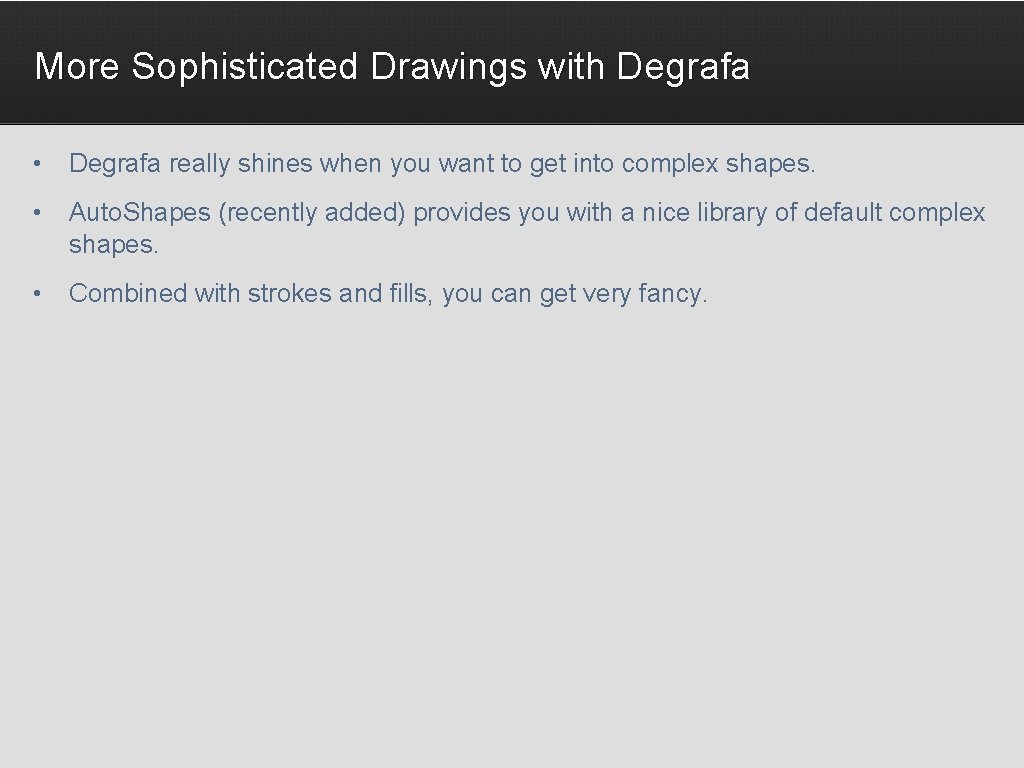
Task: Click the word "default" in the second bullet
Action: [842, 213]
